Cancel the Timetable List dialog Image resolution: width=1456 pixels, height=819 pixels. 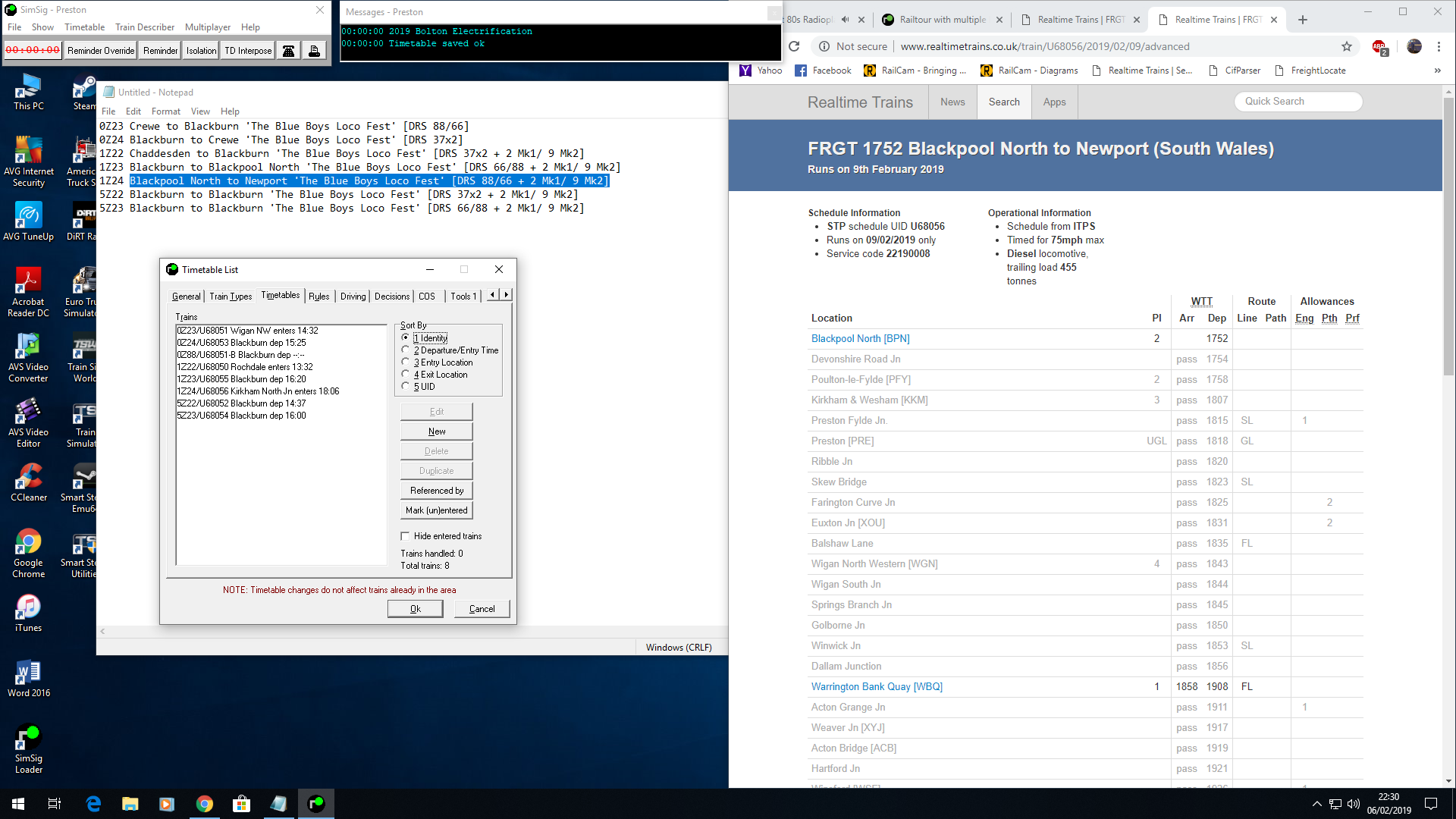[482, 609]
